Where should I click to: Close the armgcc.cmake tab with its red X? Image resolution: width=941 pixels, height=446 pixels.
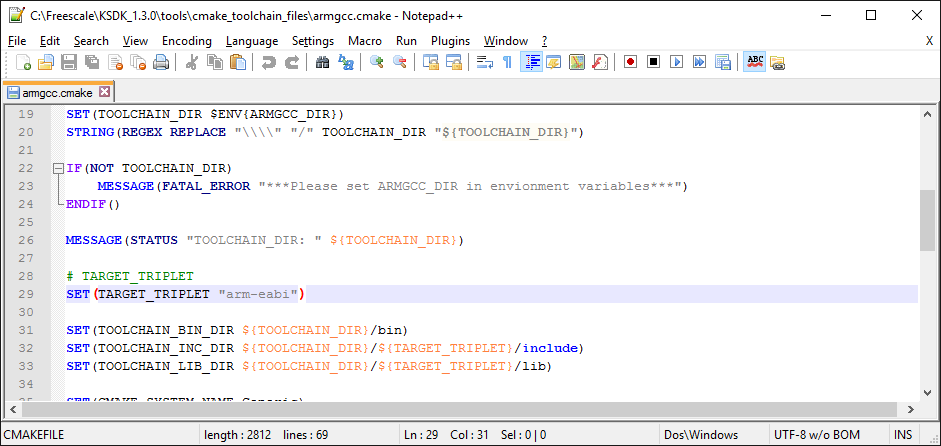coord(104,92)
